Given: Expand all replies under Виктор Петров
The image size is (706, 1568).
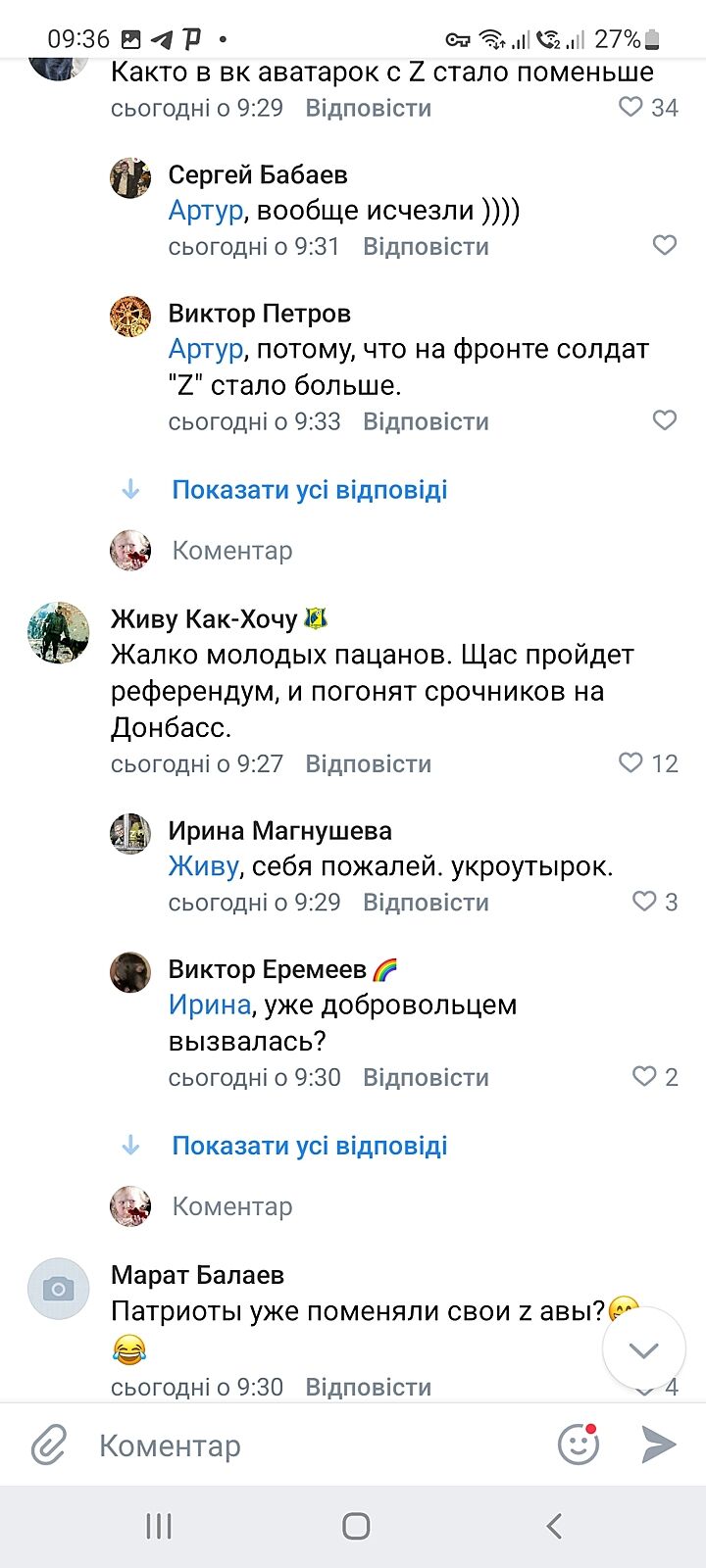Looking at the screenshot, I should click(309, 490).
